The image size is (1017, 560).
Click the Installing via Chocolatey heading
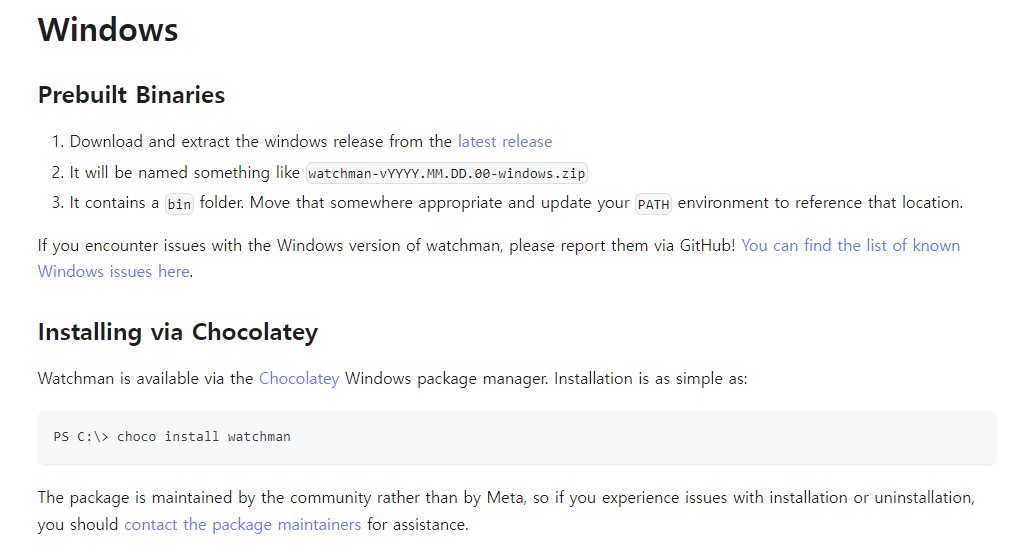point(178,332)
